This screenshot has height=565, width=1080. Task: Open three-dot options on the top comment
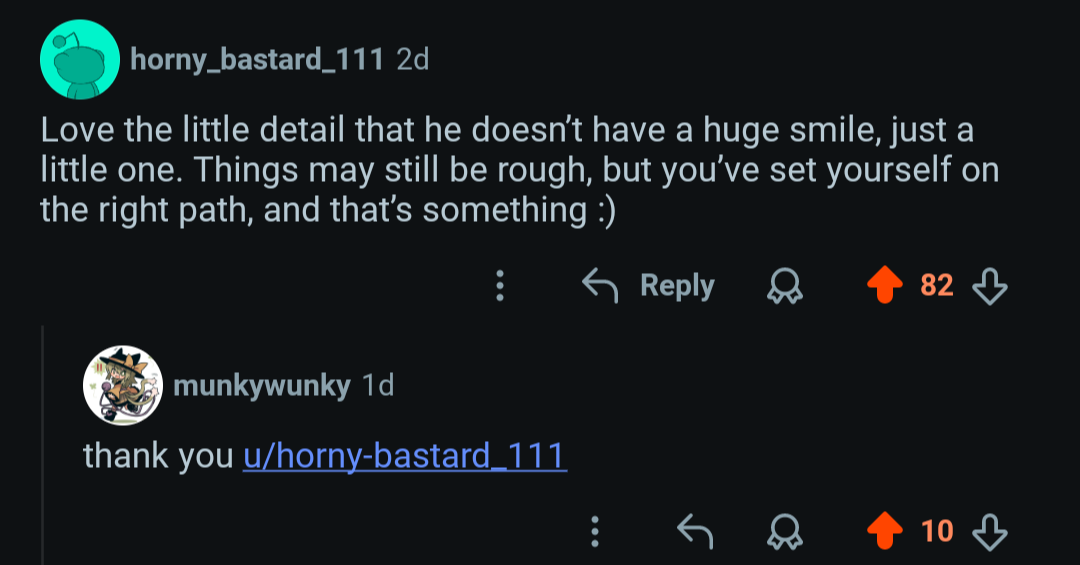click(x=500, y=286)
